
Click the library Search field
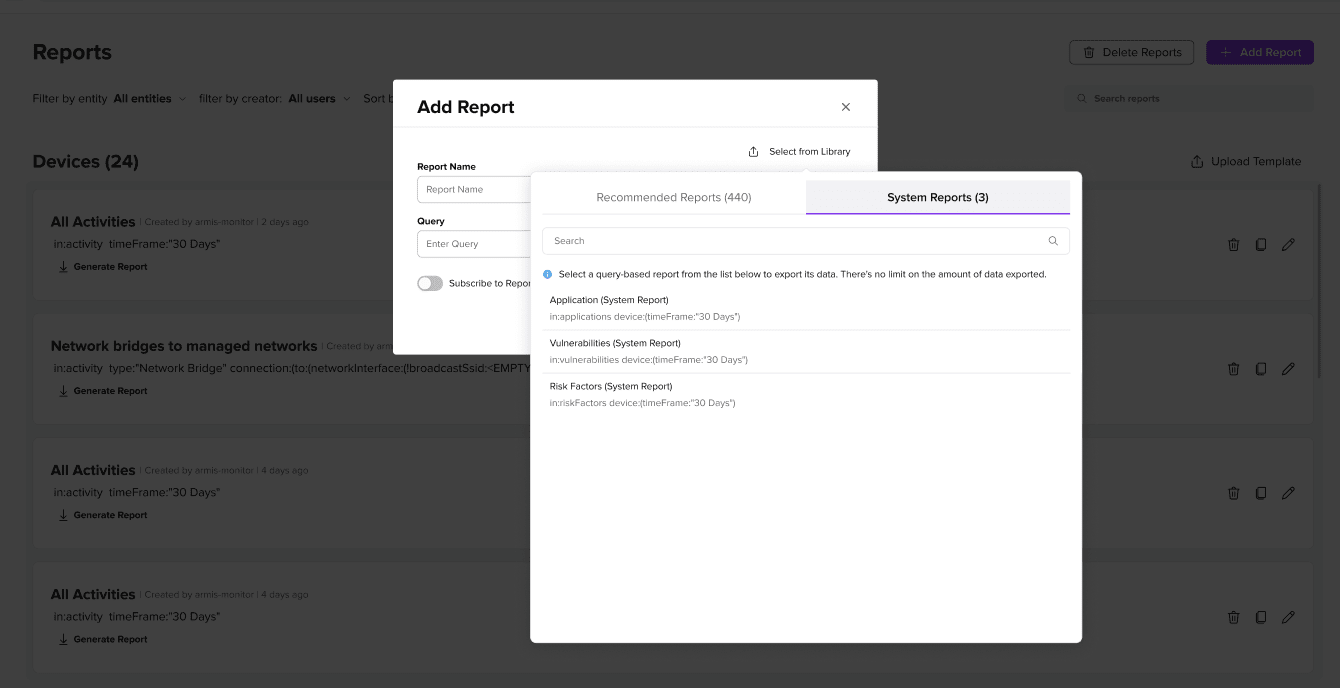point(806,241)
